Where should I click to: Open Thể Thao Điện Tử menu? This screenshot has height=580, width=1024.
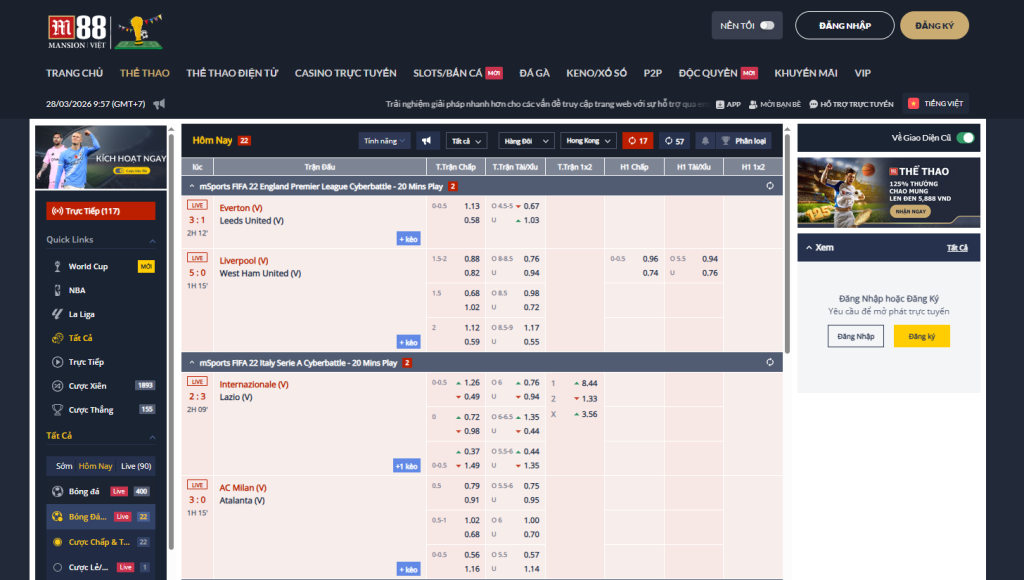pos(232,73)
